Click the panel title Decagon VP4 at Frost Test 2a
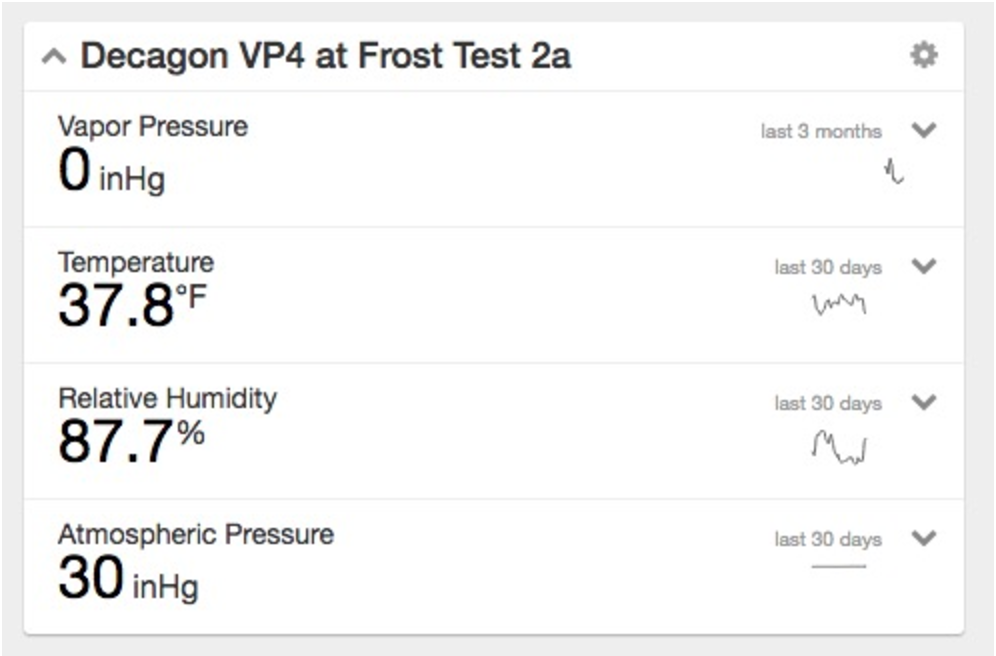Screen dimensions: 996x656 (325, 56)
